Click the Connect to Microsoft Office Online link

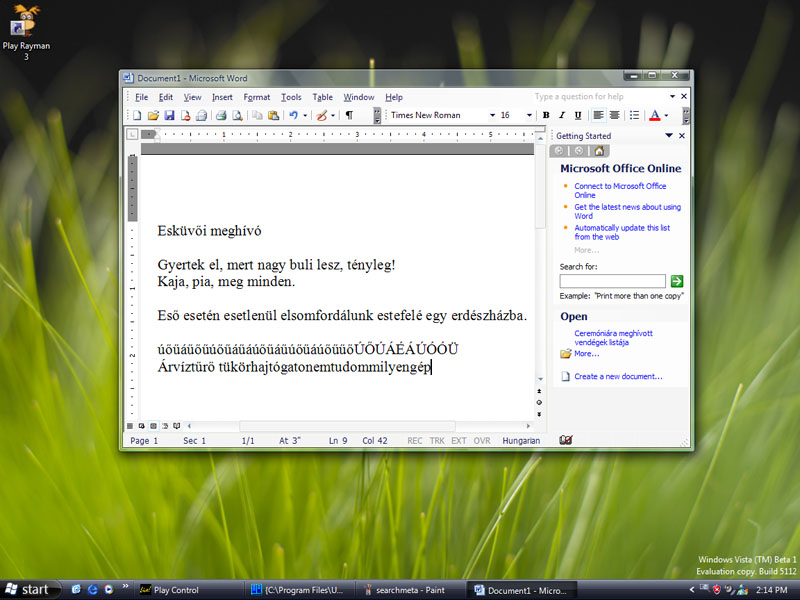620,190
